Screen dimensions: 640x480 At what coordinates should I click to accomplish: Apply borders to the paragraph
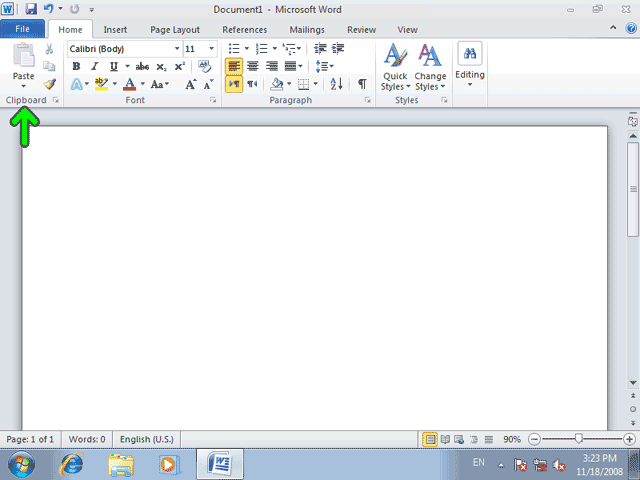click(303, 84)
